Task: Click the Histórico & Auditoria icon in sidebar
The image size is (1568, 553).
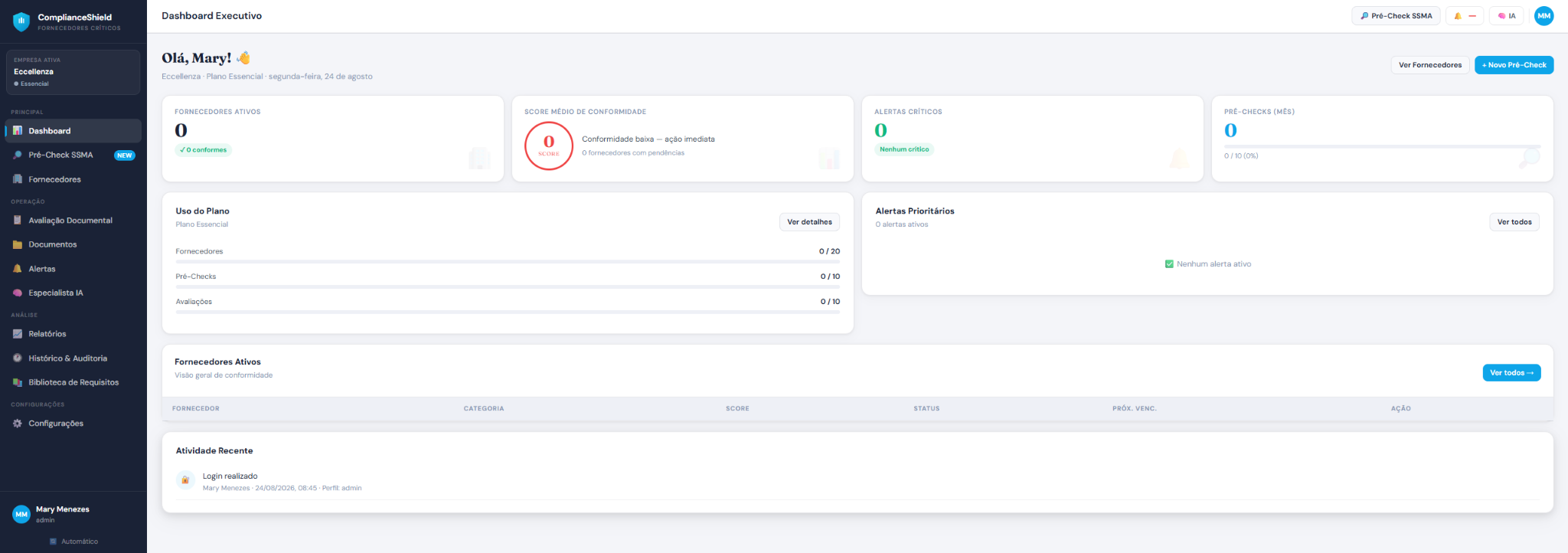Action: (x=18, y=358)
